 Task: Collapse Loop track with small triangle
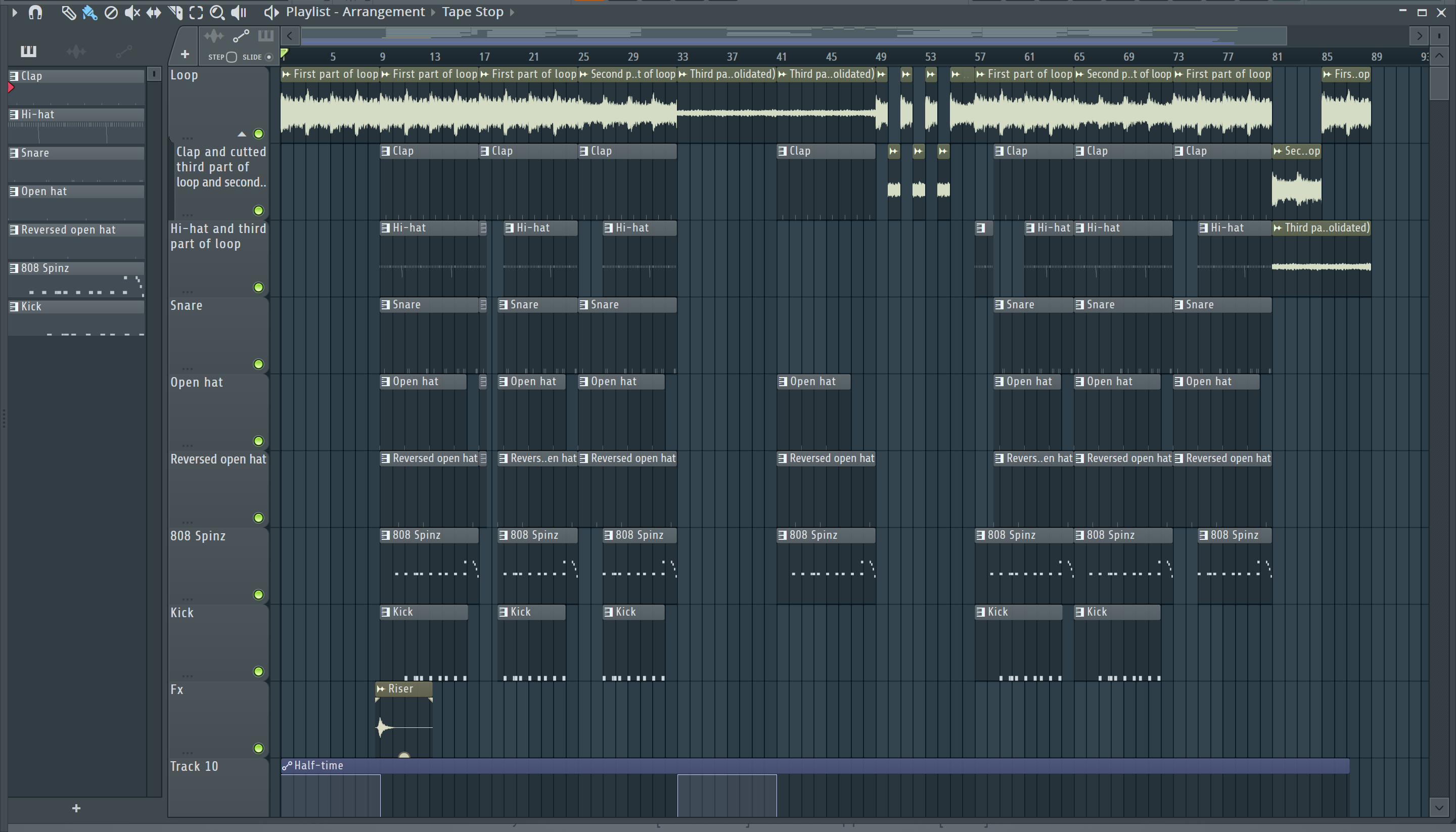coord(242,134)
